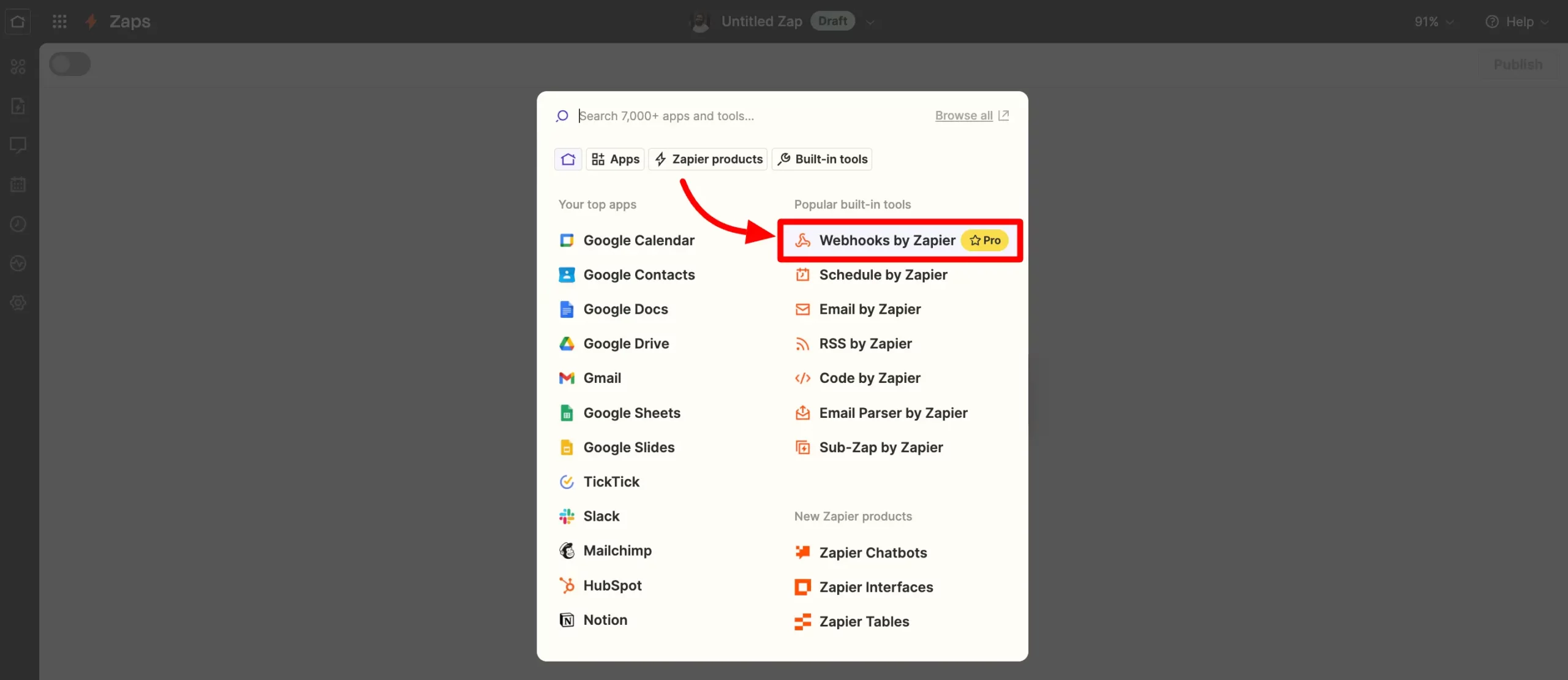Toggle the Zap on/off switch
This screenshot has height=680, width=1568.
(70, 64)
